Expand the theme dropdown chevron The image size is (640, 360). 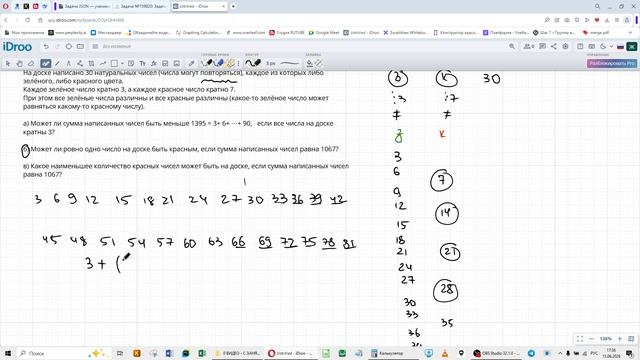[611, 47]
